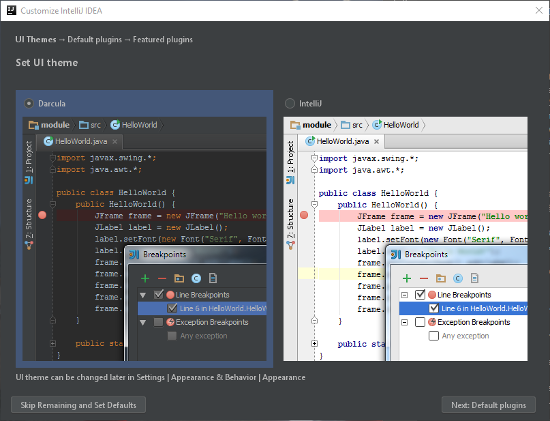Click the green plus icon in Darcula preview

click(145, 279)
